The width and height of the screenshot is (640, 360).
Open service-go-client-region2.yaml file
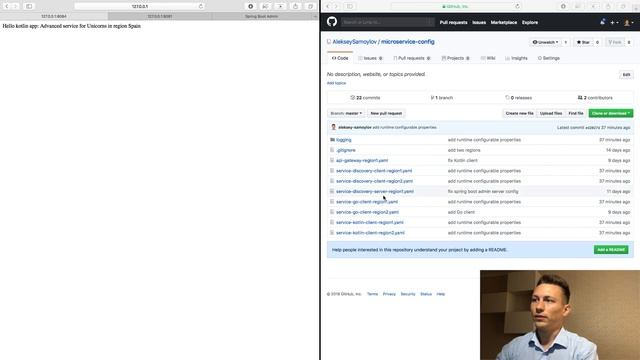pyautogui.click(x=367, y=212)
